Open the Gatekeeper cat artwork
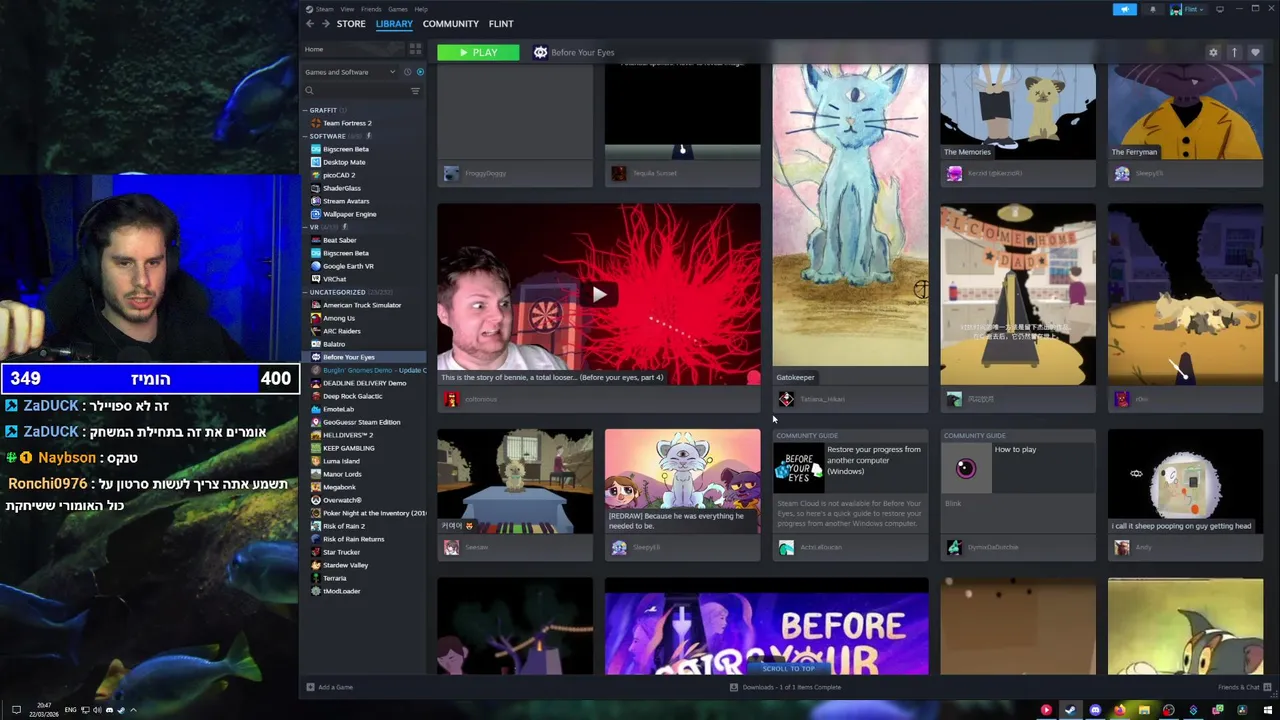Screen dimensions: 1280x720 click(850, 215)
